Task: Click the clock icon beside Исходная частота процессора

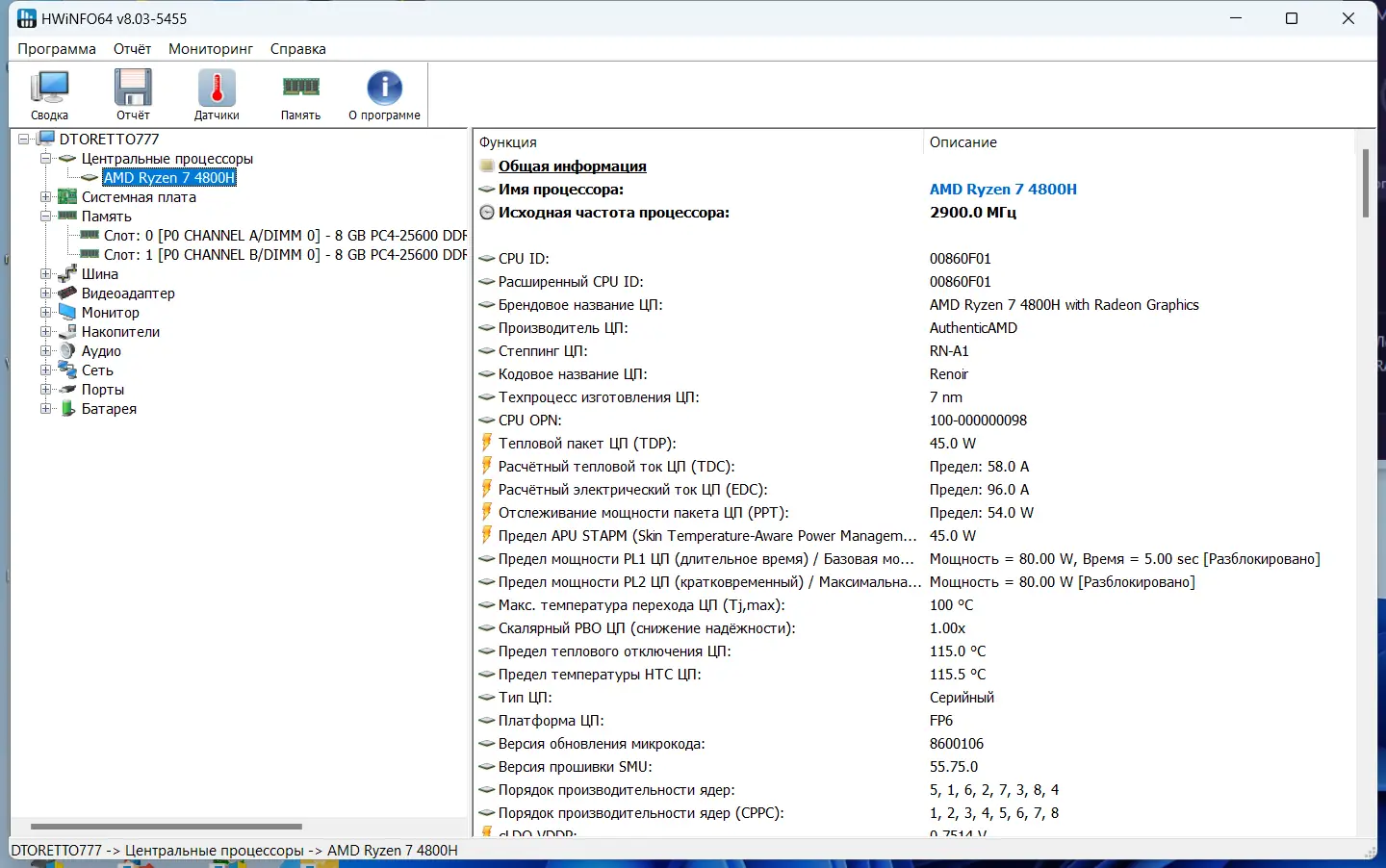Action: point(487,212)
